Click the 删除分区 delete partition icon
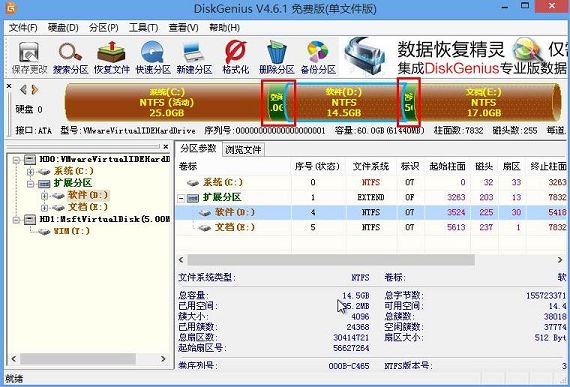Viewport: 570px width, 387px height. [277, 57]
